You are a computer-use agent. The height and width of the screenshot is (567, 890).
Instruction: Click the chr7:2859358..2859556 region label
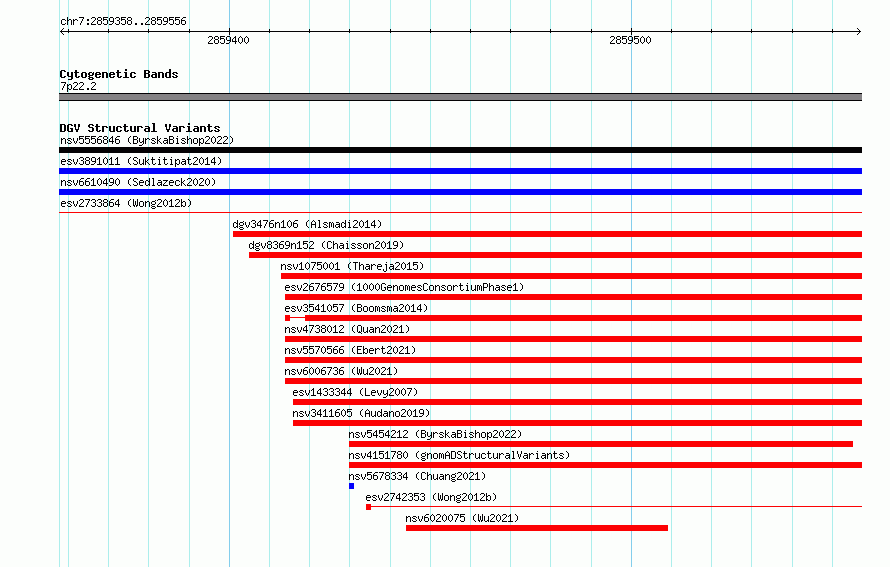(123, 21)
